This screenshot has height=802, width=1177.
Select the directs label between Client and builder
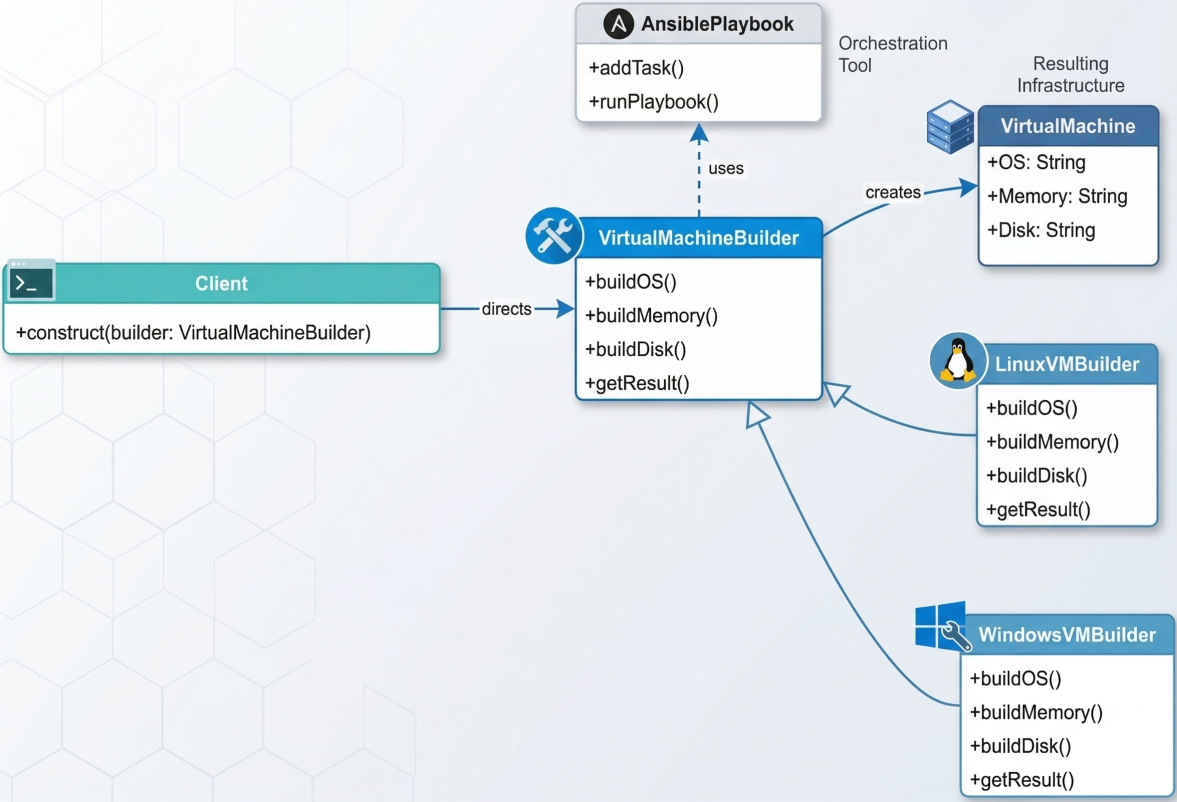click(506, 309)
